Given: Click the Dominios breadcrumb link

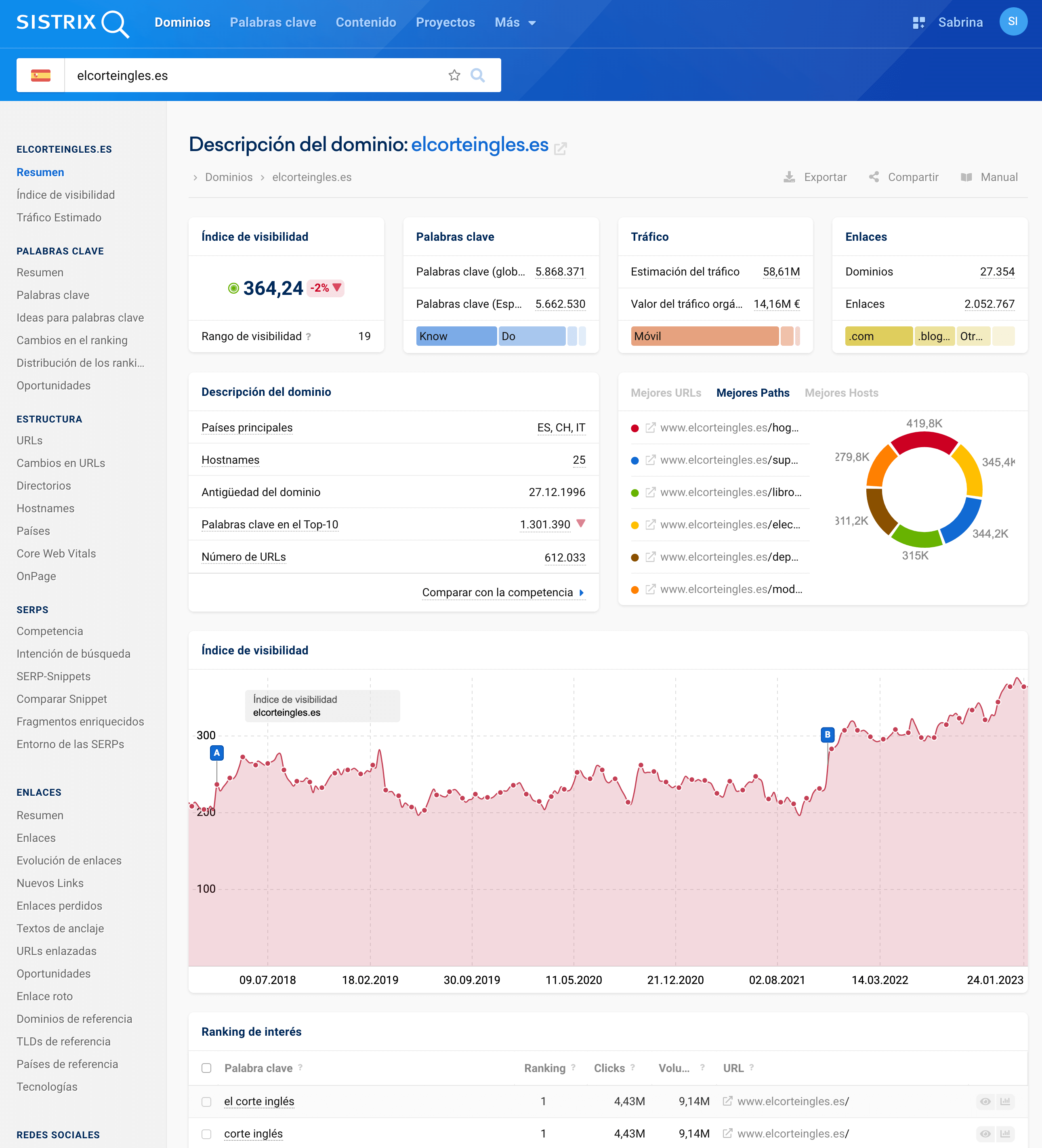Looking at the screenshot, I should point(228,177).
